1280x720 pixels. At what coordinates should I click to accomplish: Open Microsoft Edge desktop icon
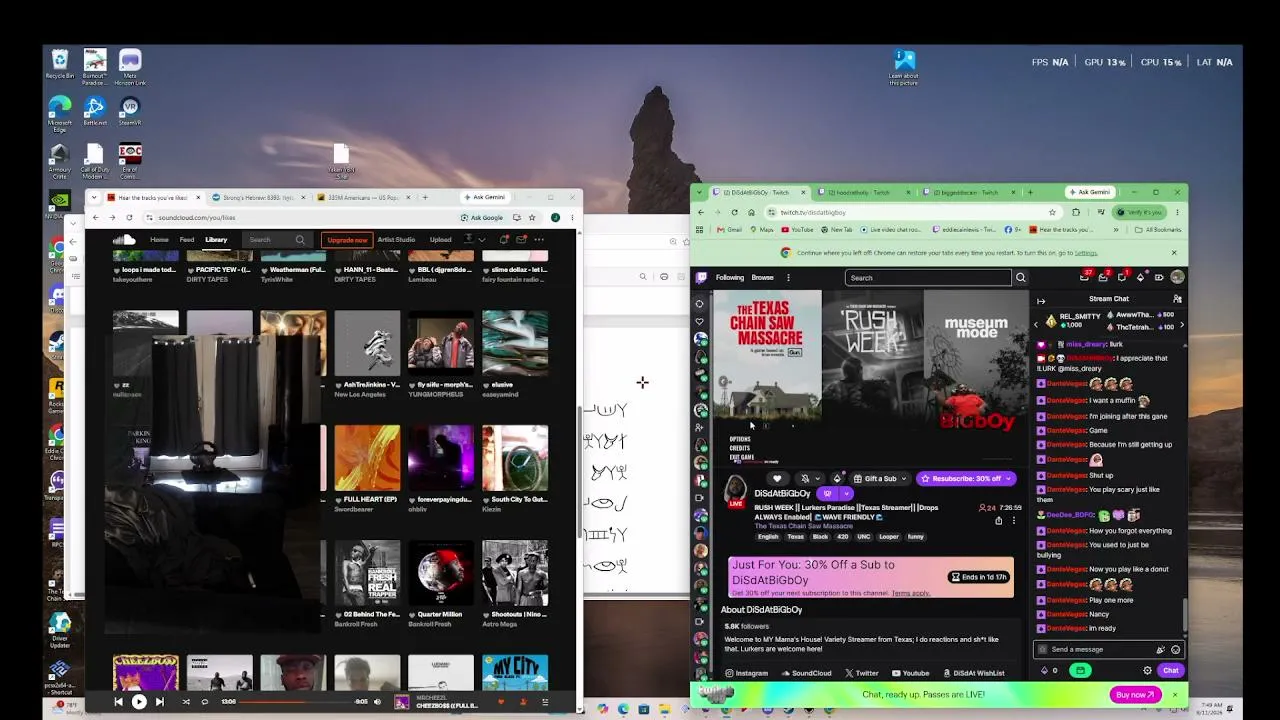[60, 112]
